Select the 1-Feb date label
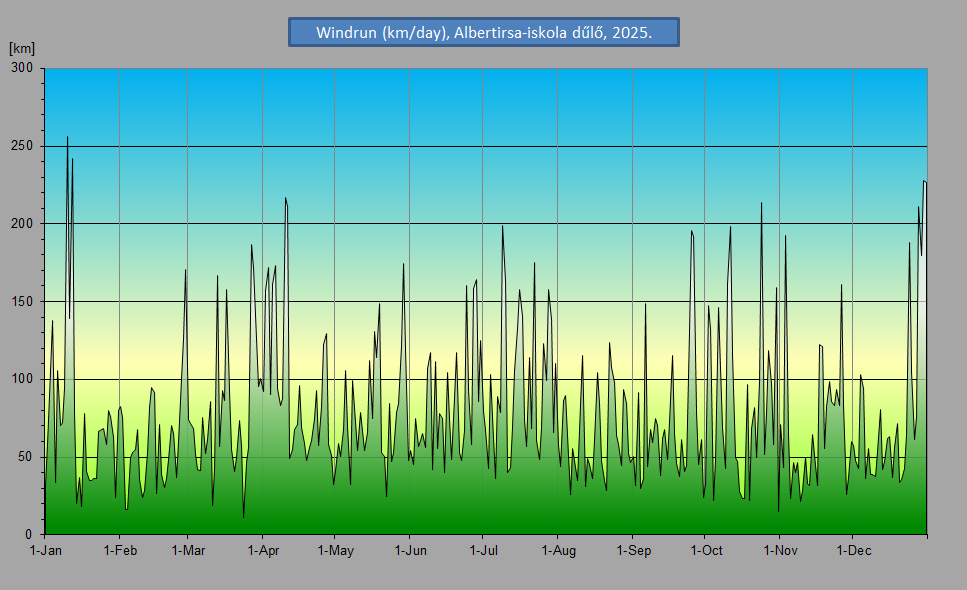 (120, 550)
